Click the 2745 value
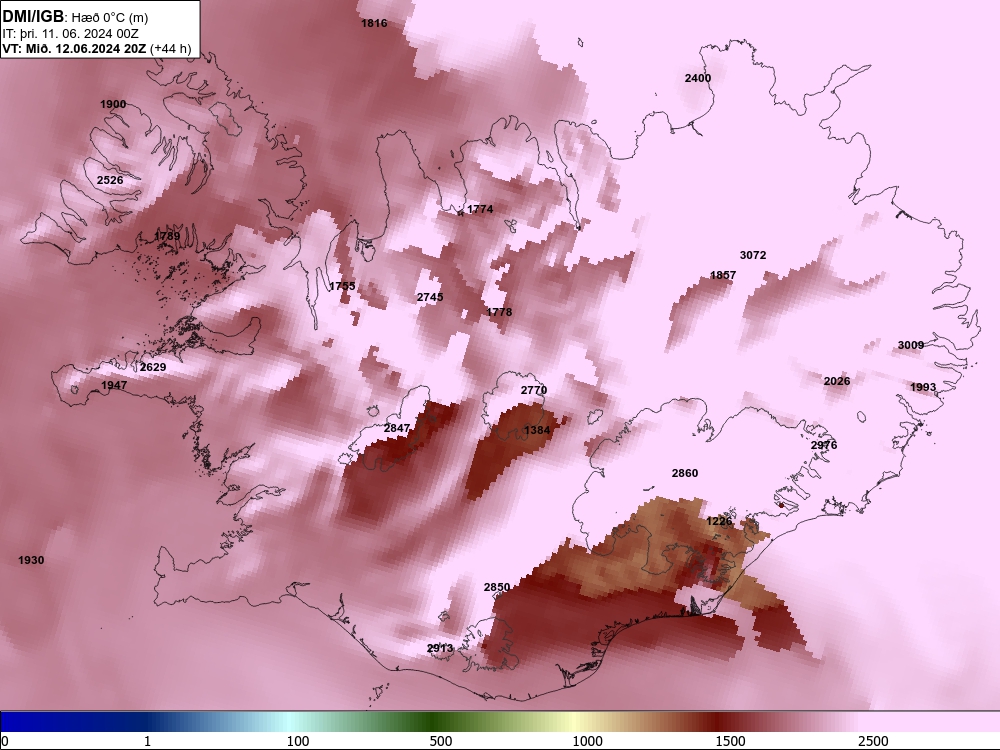The image size is (1000, 750). tap(430, 297)
